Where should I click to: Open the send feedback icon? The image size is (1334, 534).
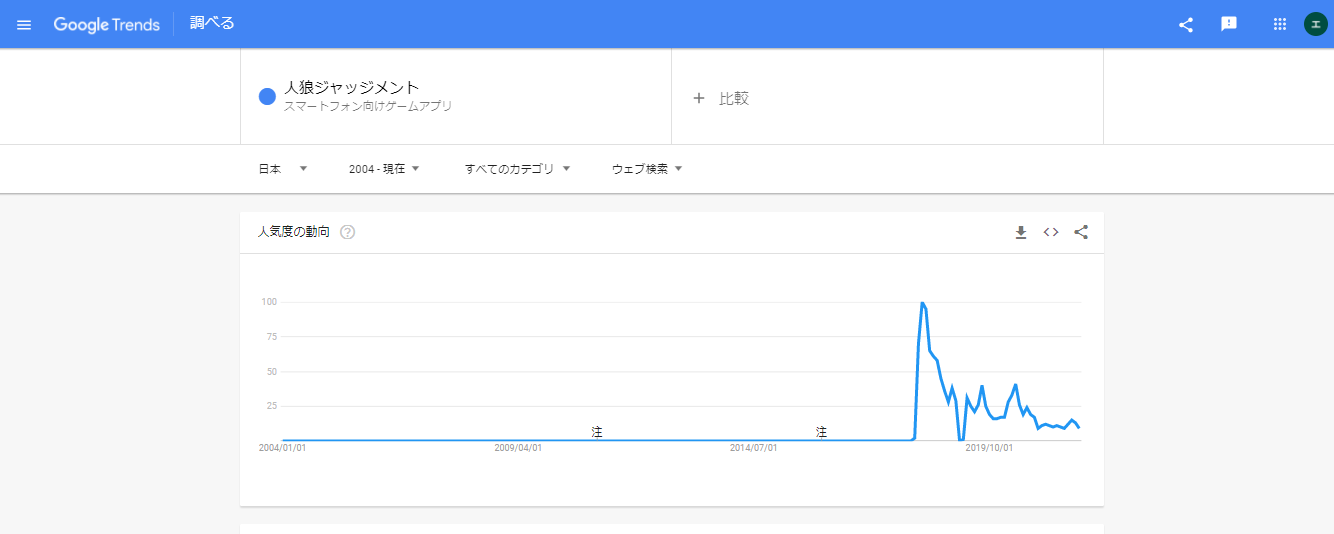tap(1229, 24)
